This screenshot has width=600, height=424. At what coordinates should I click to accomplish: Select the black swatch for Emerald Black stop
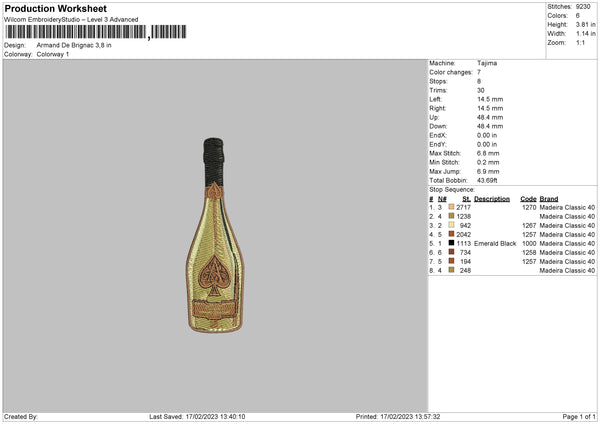[x=451, y=243]
